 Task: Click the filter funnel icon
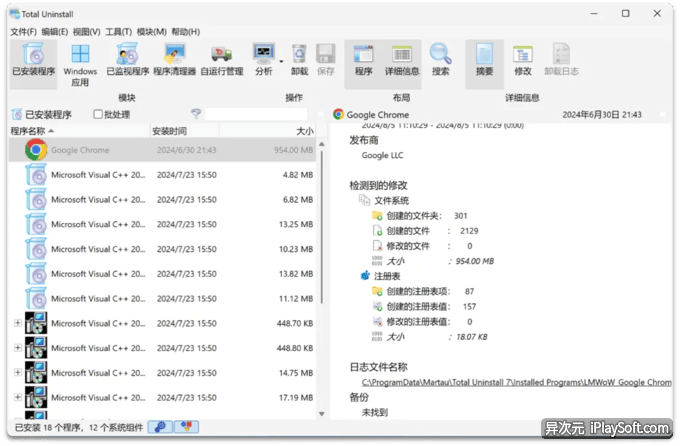tap(196, 114)
